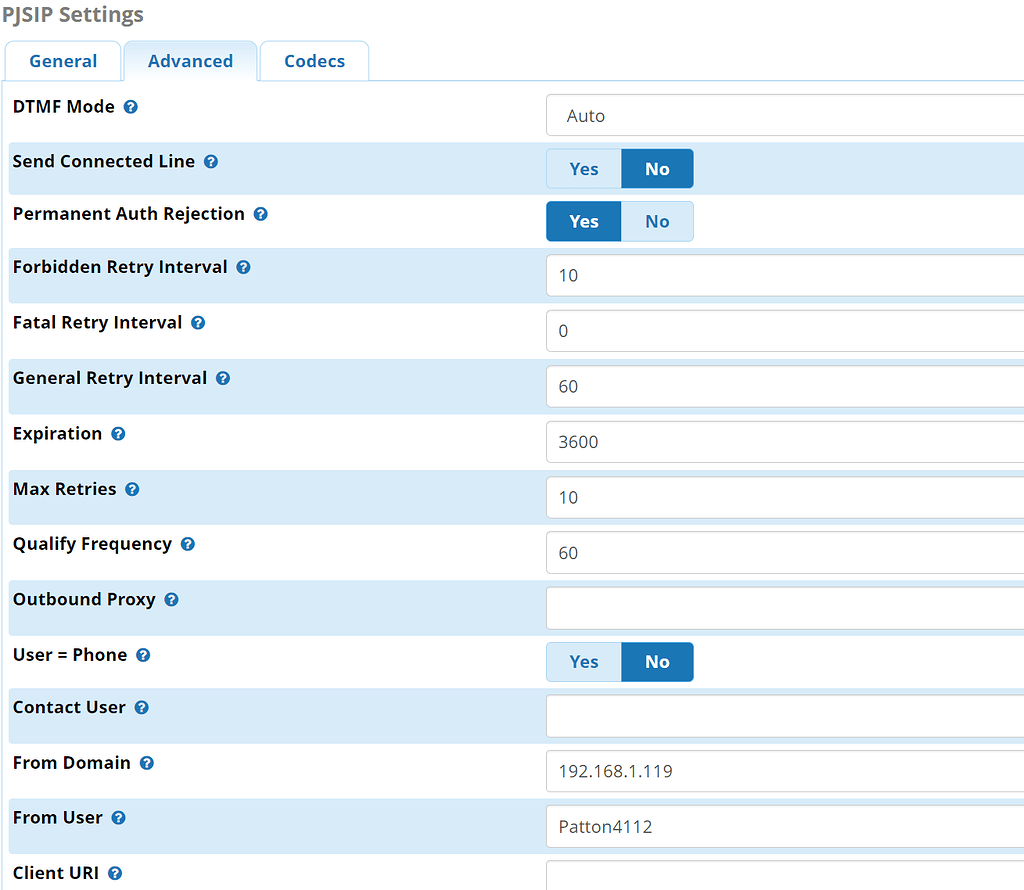Image resolution: width=1024 pixels, height=890 pixels.
Task: View help for Forbidden Retry Interval
Action: [244, 267]
